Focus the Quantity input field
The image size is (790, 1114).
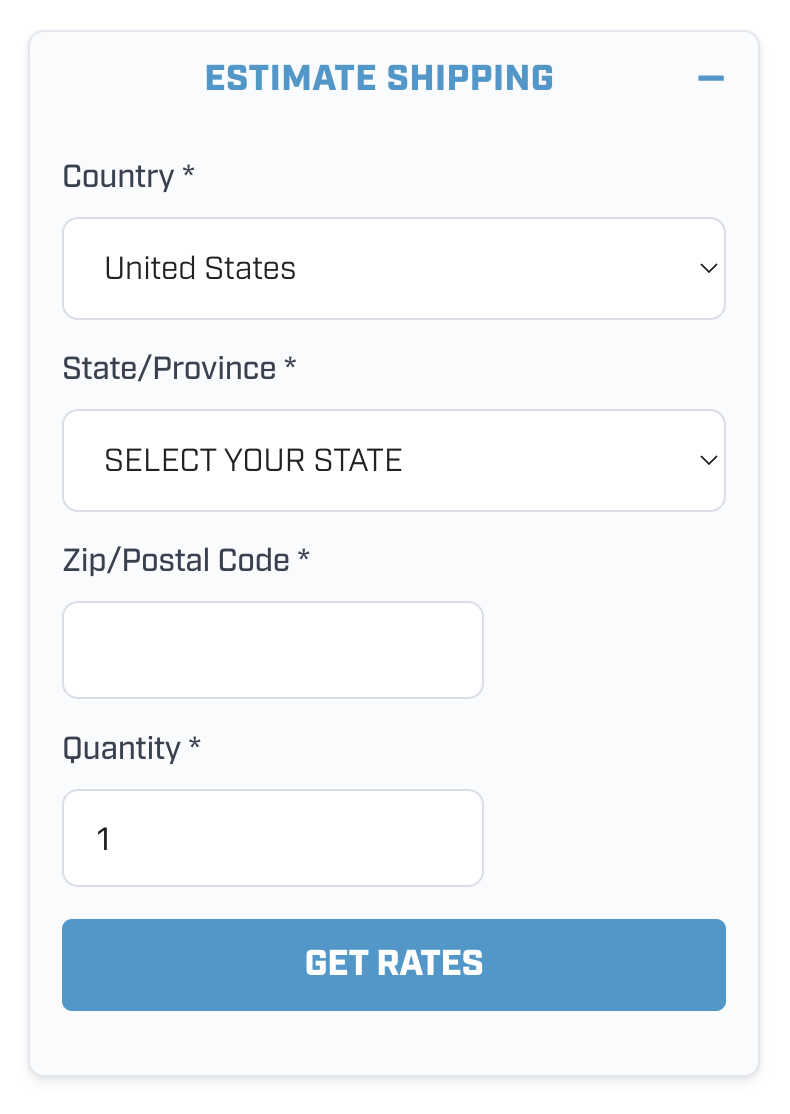pos(273,838)
